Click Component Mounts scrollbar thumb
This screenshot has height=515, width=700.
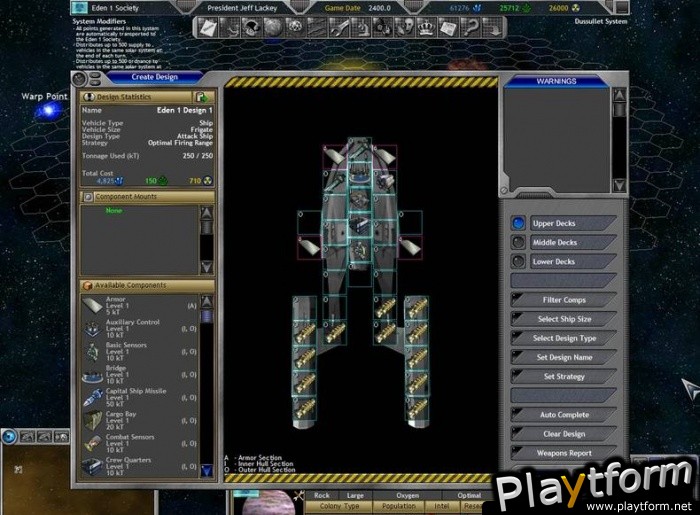(206, 228)
